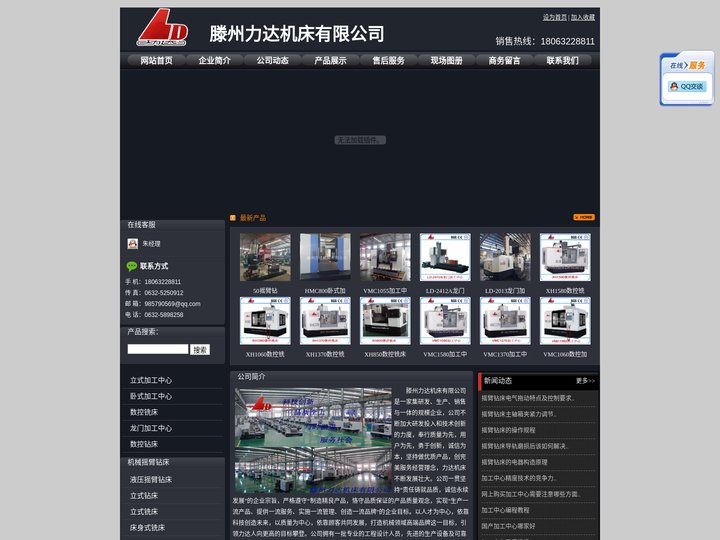
Task: Select the 数控钻床 category
Action: pos(144,444)
